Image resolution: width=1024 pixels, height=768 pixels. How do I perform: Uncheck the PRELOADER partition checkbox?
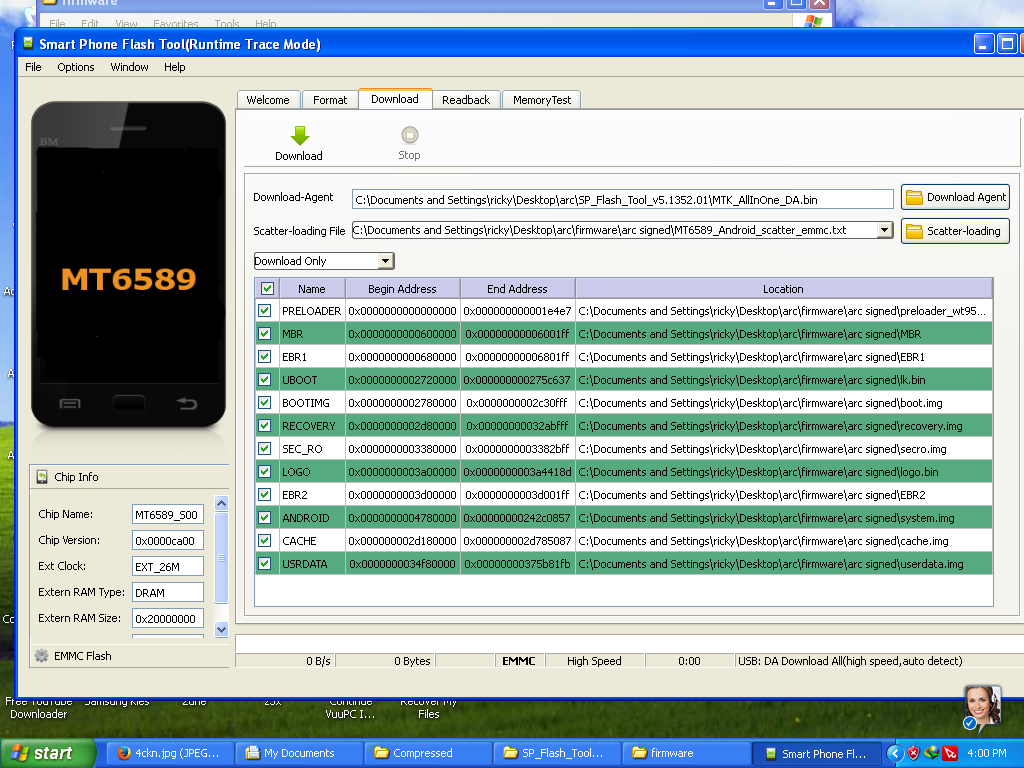(x=264, y=311)
